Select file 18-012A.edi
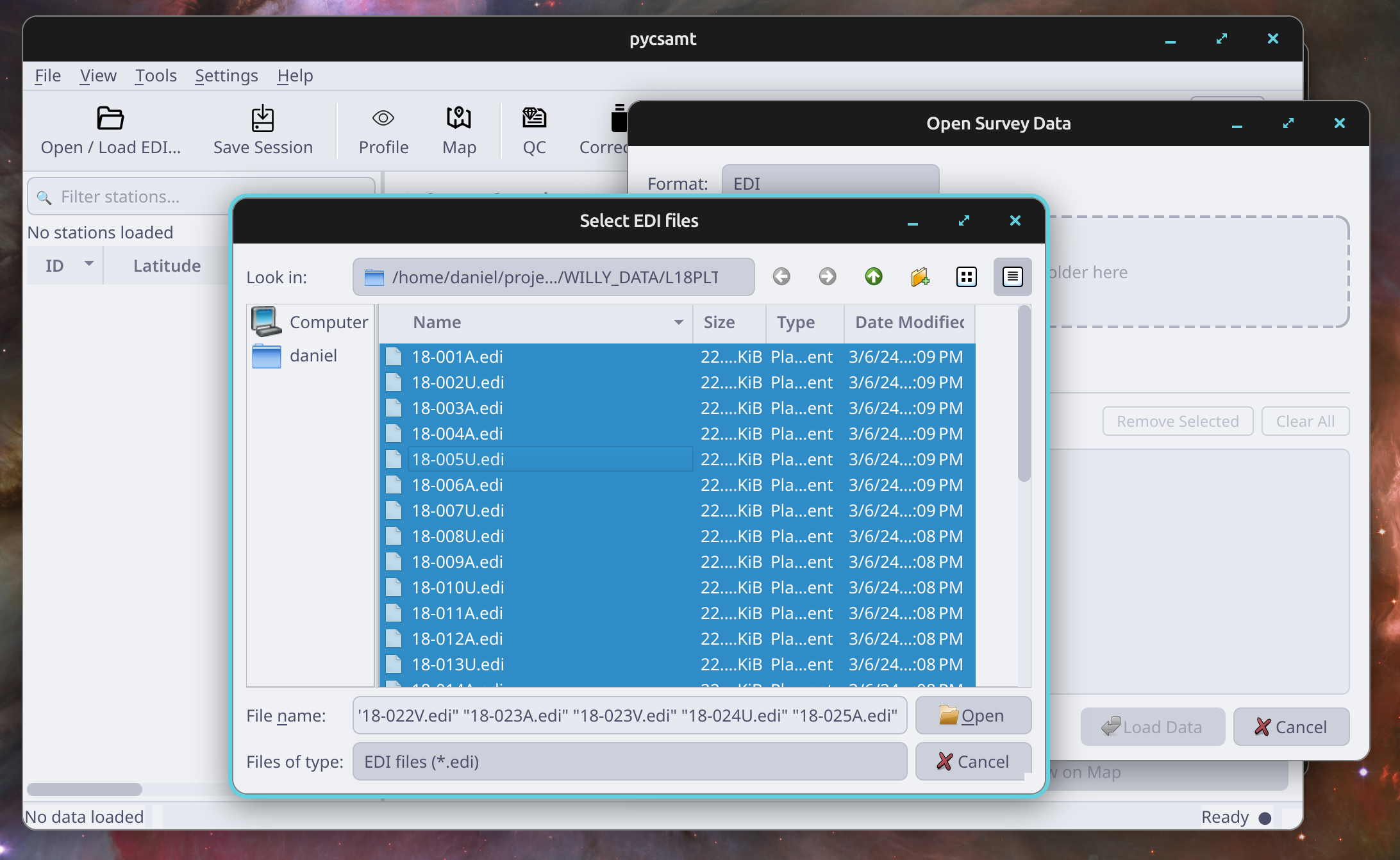 tap(677, 639)
